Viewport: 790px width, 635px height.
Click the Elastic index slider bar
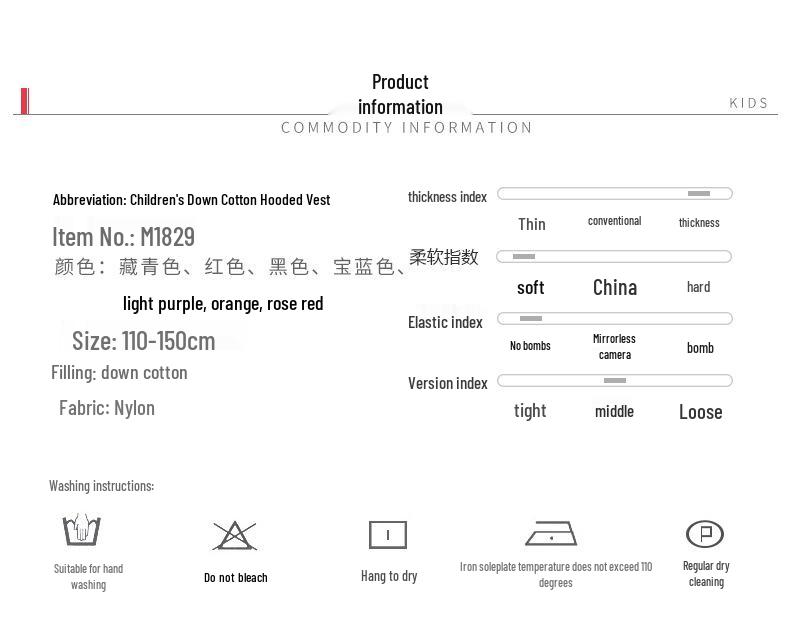615,319
